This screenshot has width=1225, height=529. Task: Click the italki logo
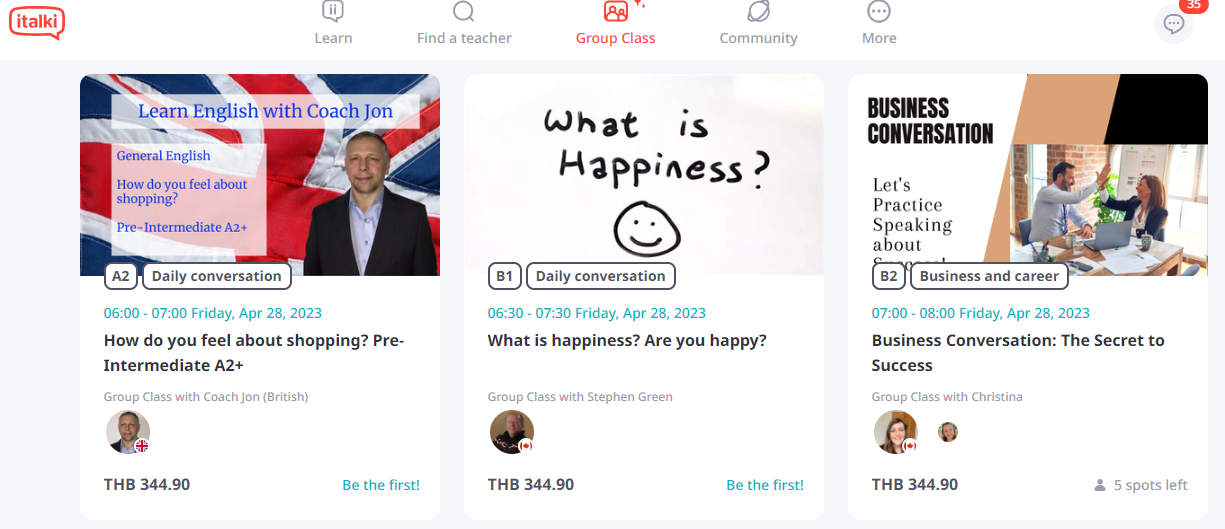pyautogui.click(x=37, y=20)
